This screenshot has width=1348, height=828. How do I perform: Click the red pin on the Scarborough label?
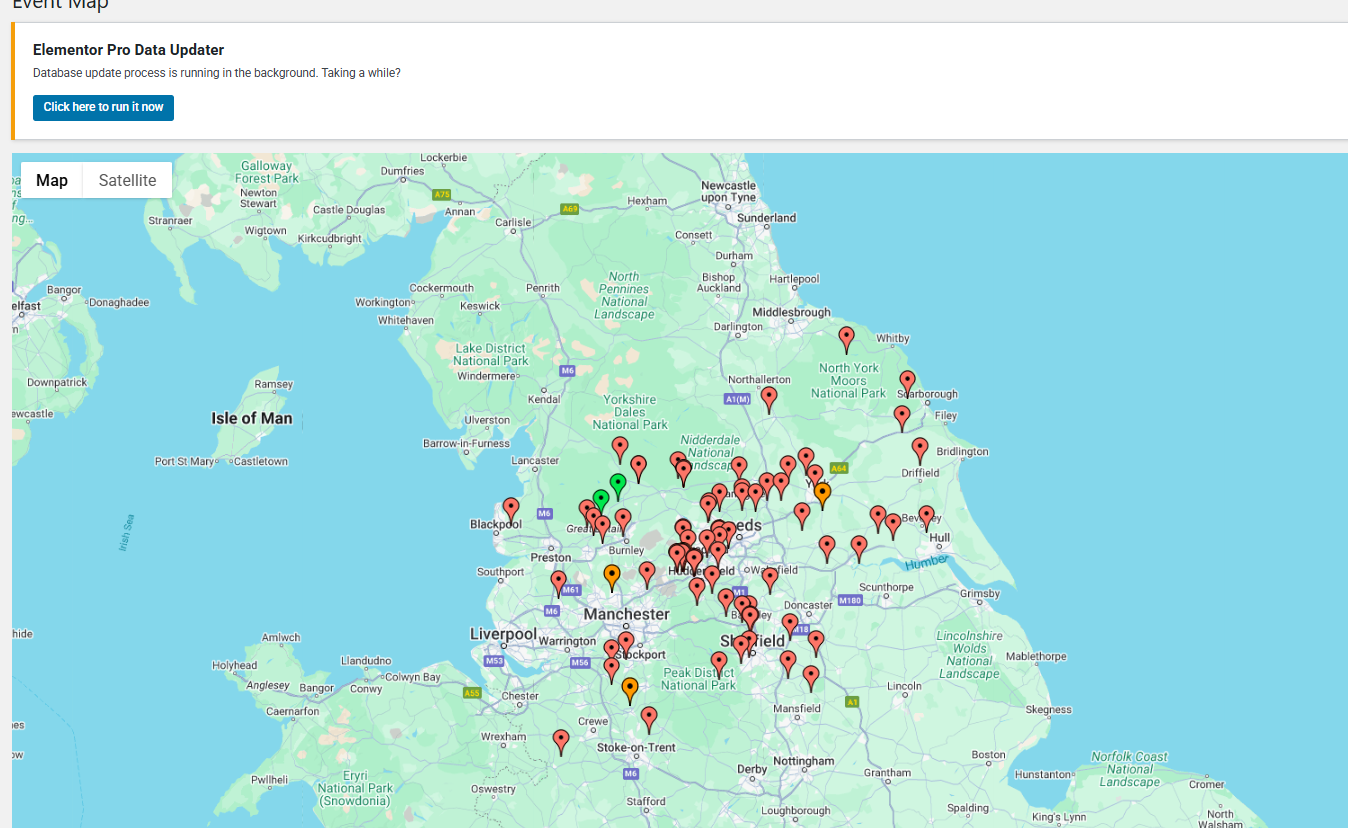[907, 384]
